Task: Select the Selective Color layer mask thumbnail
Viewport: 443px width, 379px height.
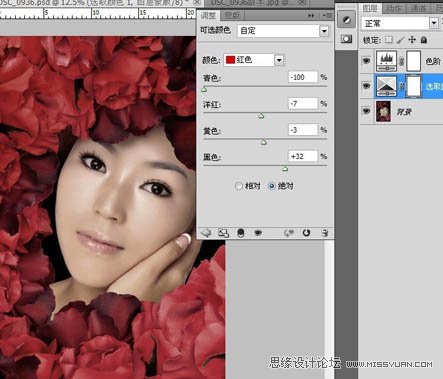Action: [414, 86]
